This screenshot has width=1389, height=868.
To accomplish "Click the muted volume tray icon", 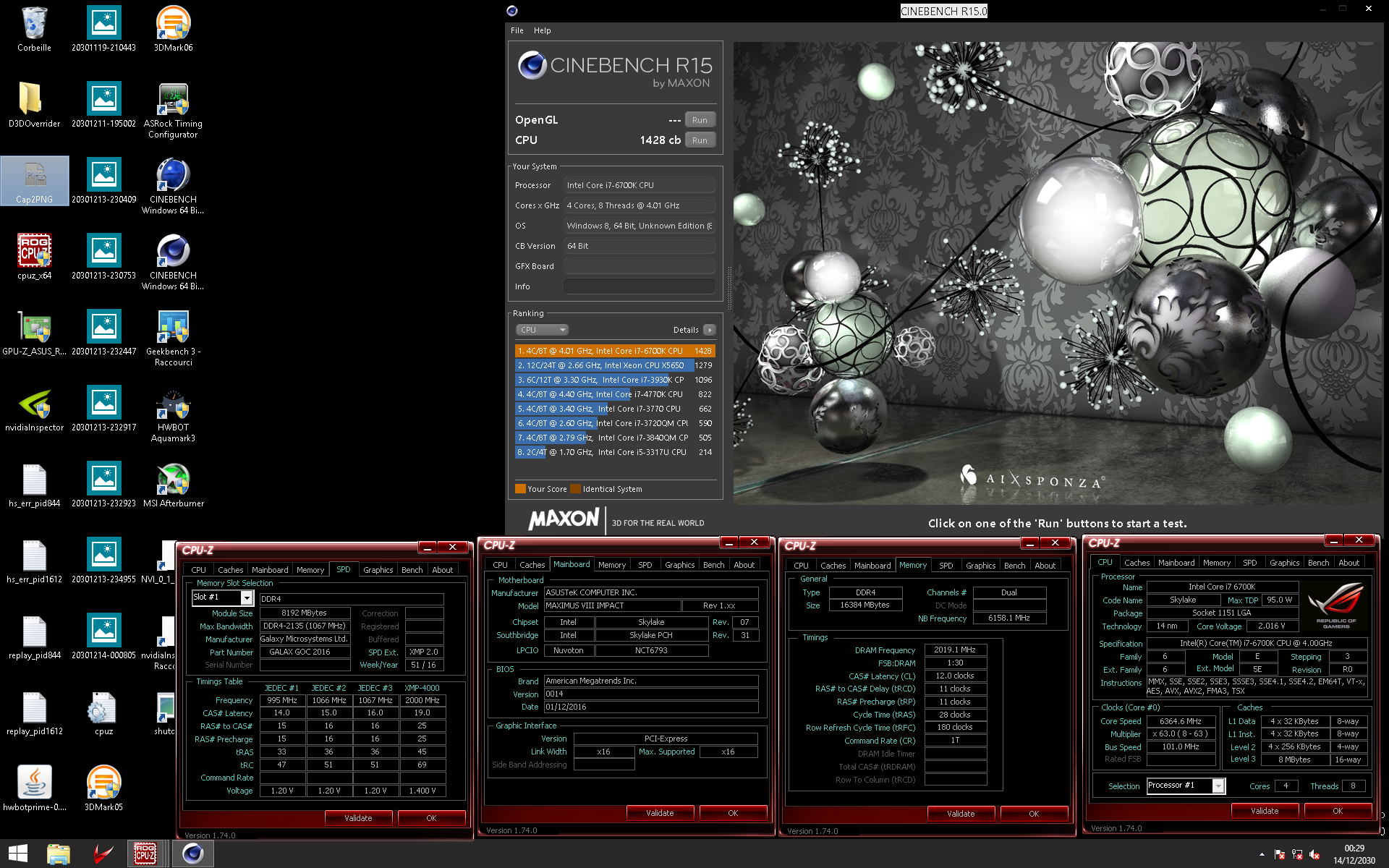I will (1314, 854).
